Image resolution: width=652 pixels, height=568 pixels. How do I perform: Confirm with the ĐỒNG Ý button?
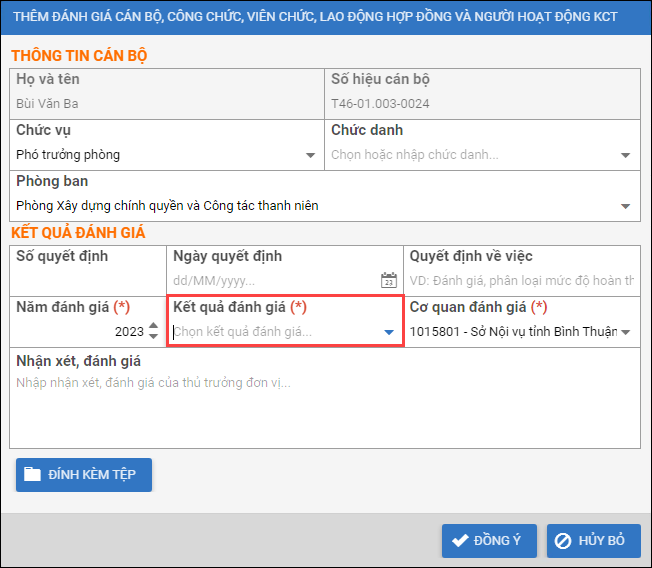(489, 541)
